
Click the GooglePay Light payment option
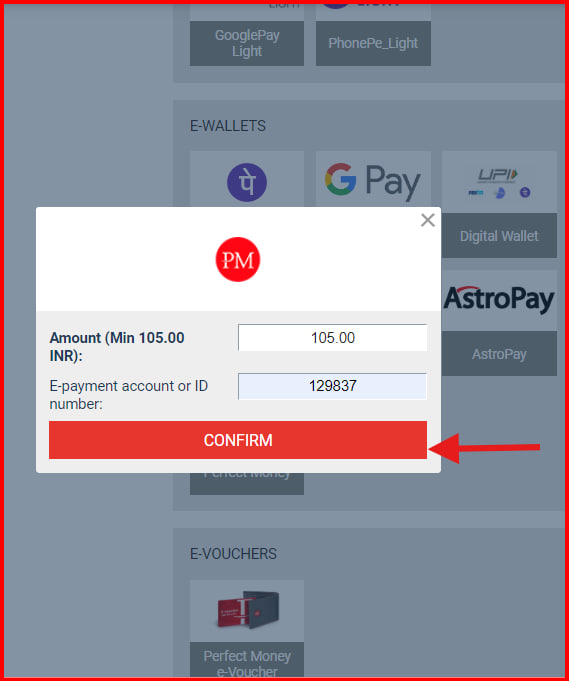pyautogui.click(x=247, y=43)
